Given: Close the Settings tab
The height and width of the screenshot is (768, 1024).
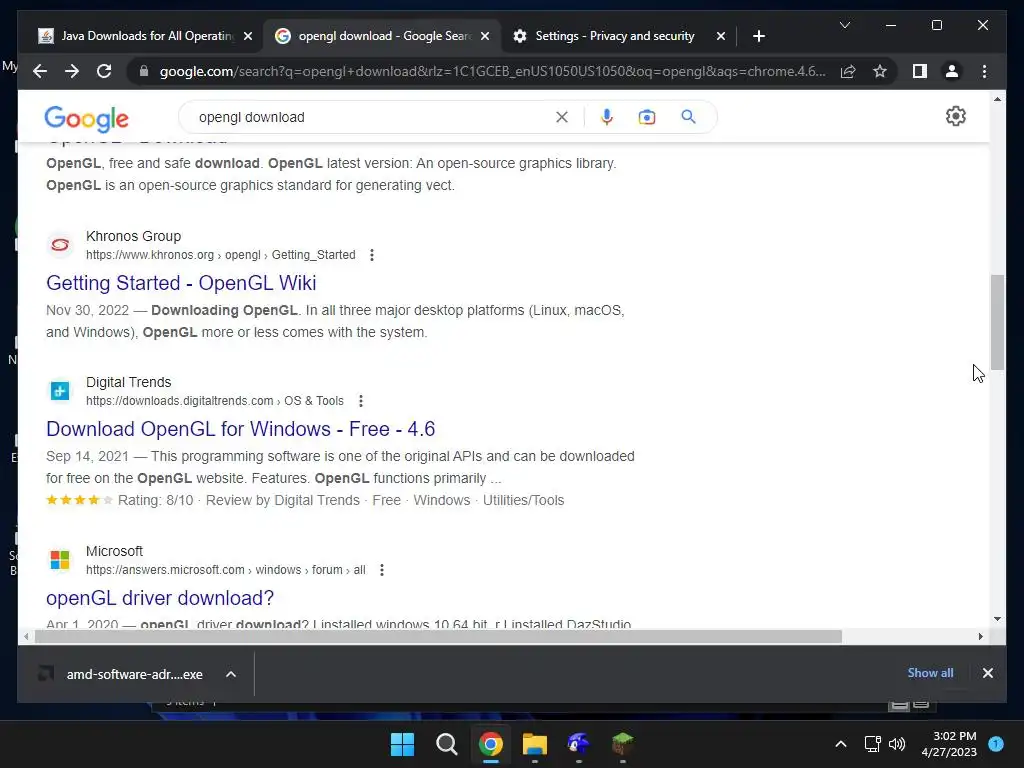Looking at the screenshot, I should 720,36.
